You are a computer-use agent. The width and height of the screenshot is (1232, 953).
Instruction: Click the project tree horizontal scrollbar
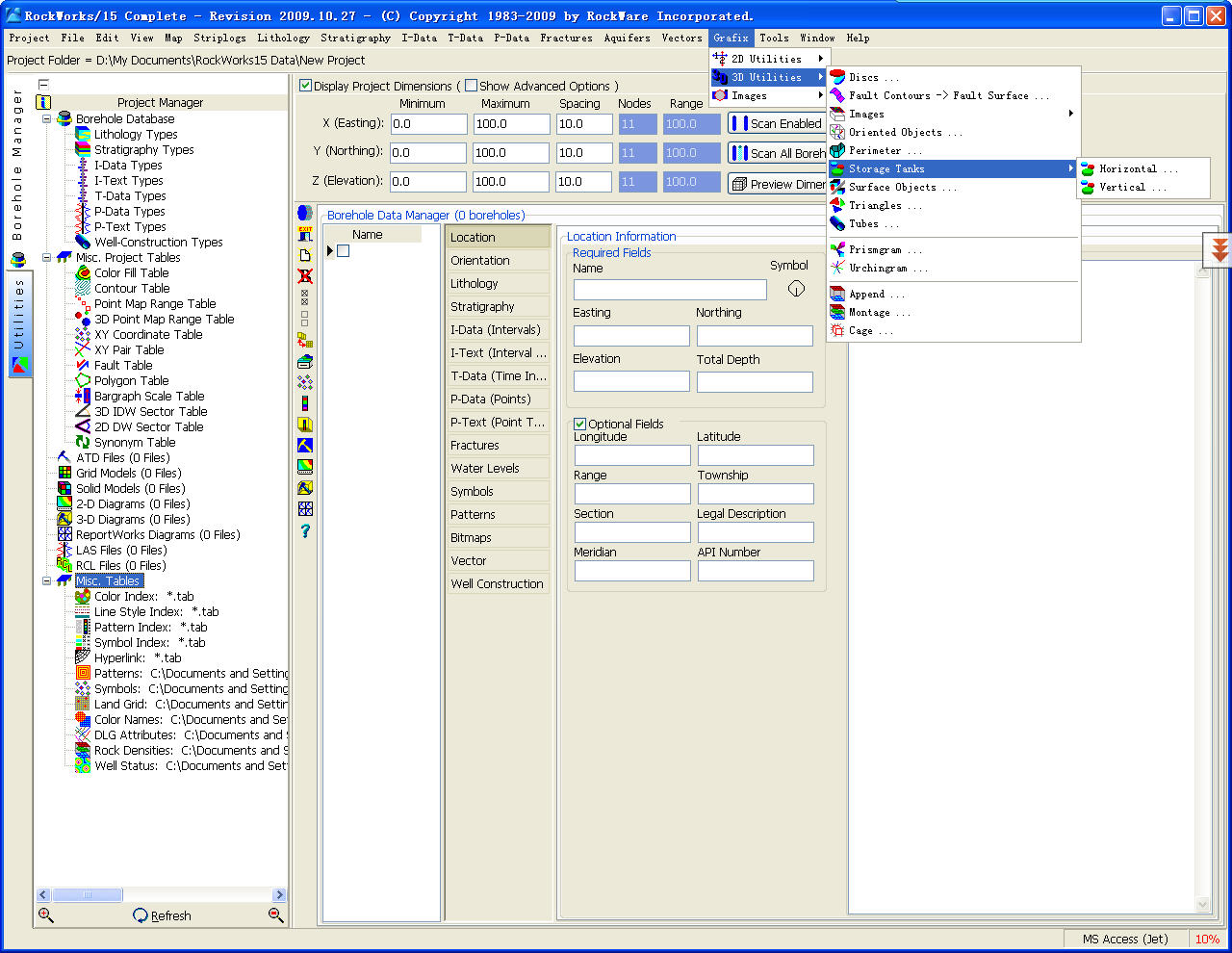point(162,894)
